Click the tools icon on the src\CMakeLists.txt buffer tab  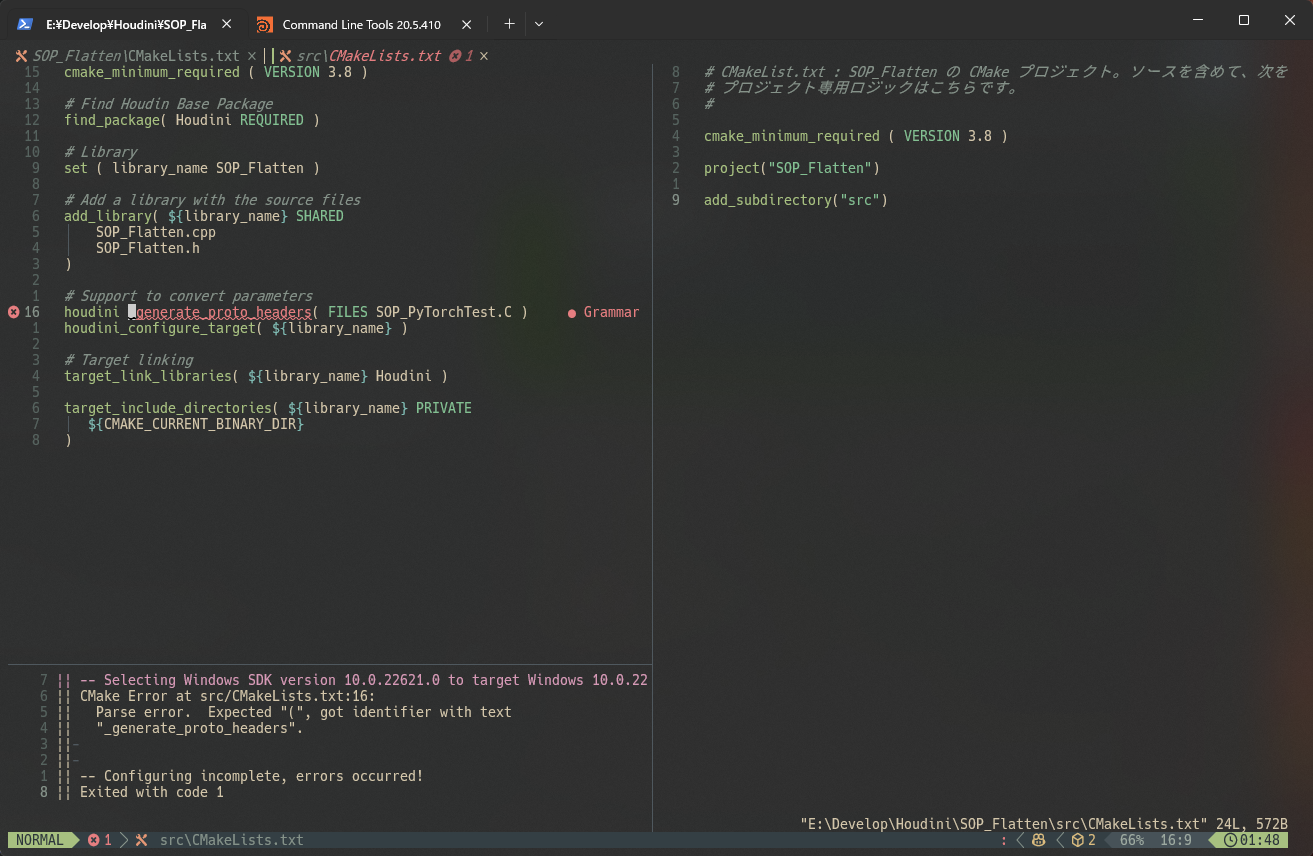click(285, 56)
